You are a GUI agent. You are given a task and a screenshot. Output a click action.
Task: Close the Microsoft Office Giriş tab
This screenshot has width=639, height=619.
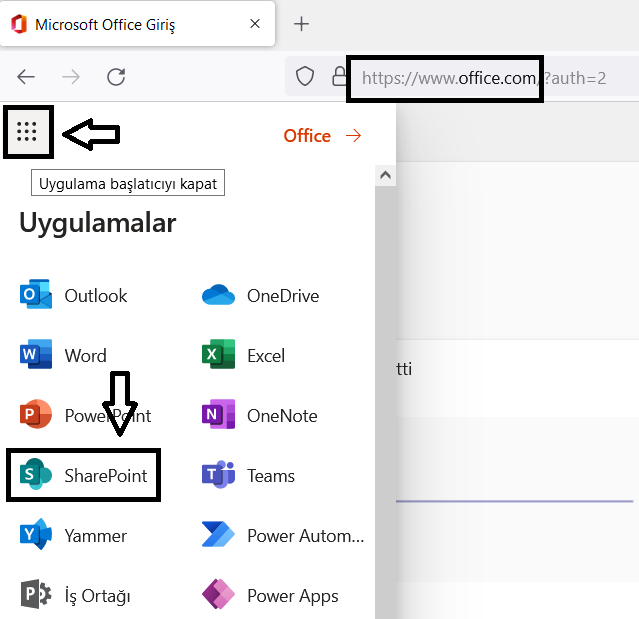[255, 24]
